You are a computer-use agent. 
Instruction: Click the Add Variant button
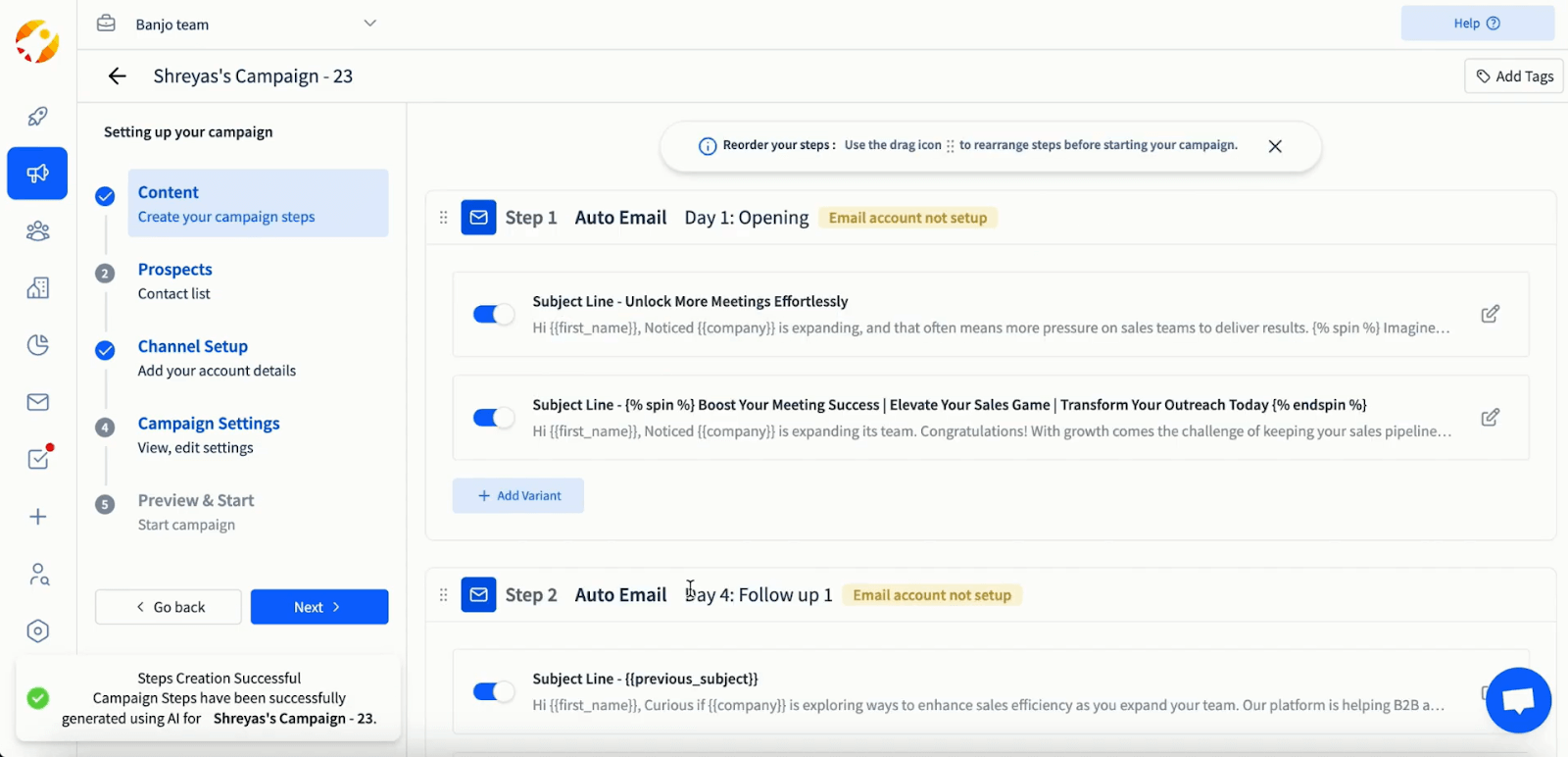pyautogui.click(x=518, y=496)
